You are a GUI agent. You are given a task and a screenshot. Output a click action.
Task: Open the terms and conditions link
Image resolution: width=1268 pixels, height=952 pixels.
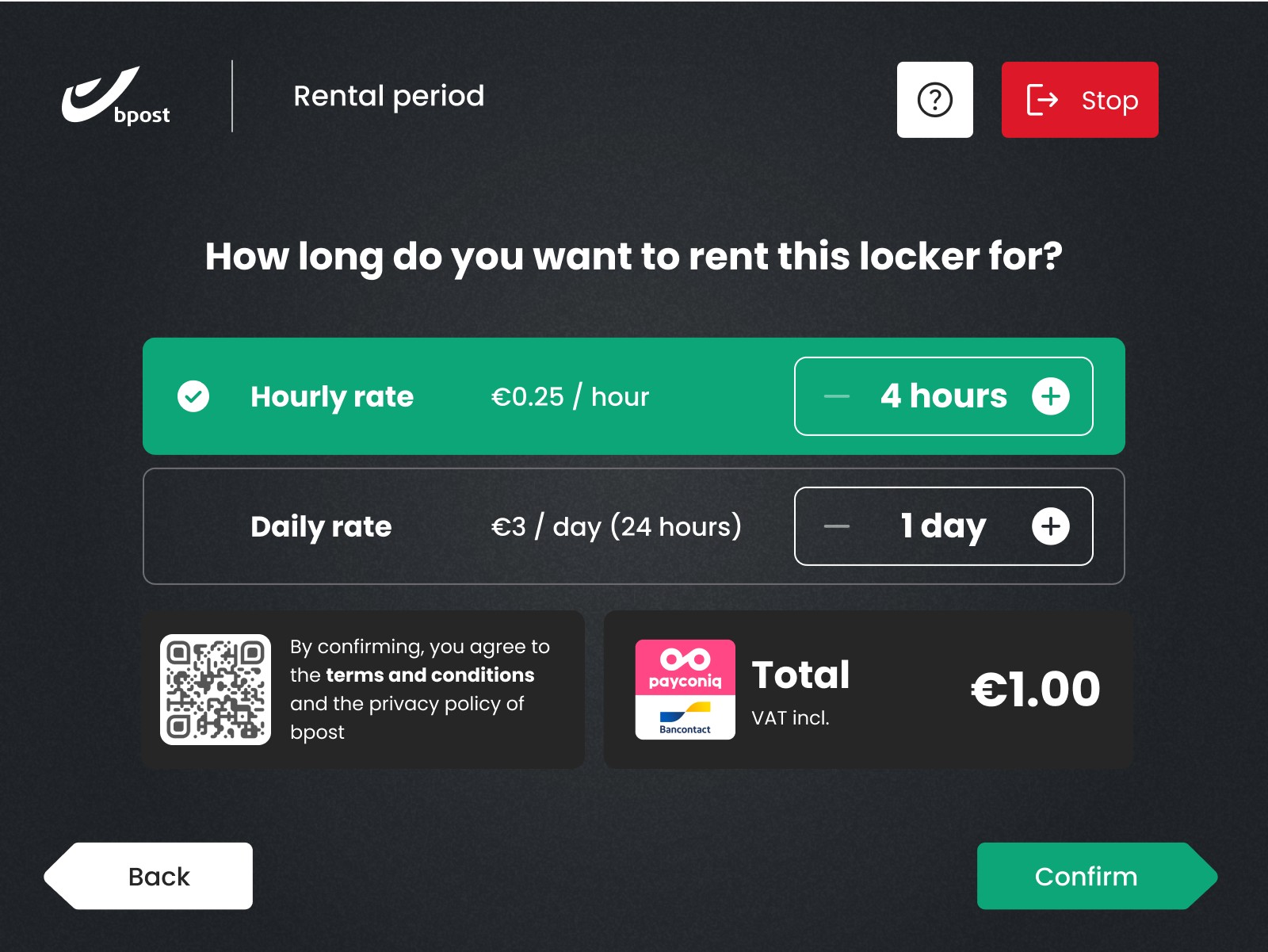click(430, 675)
